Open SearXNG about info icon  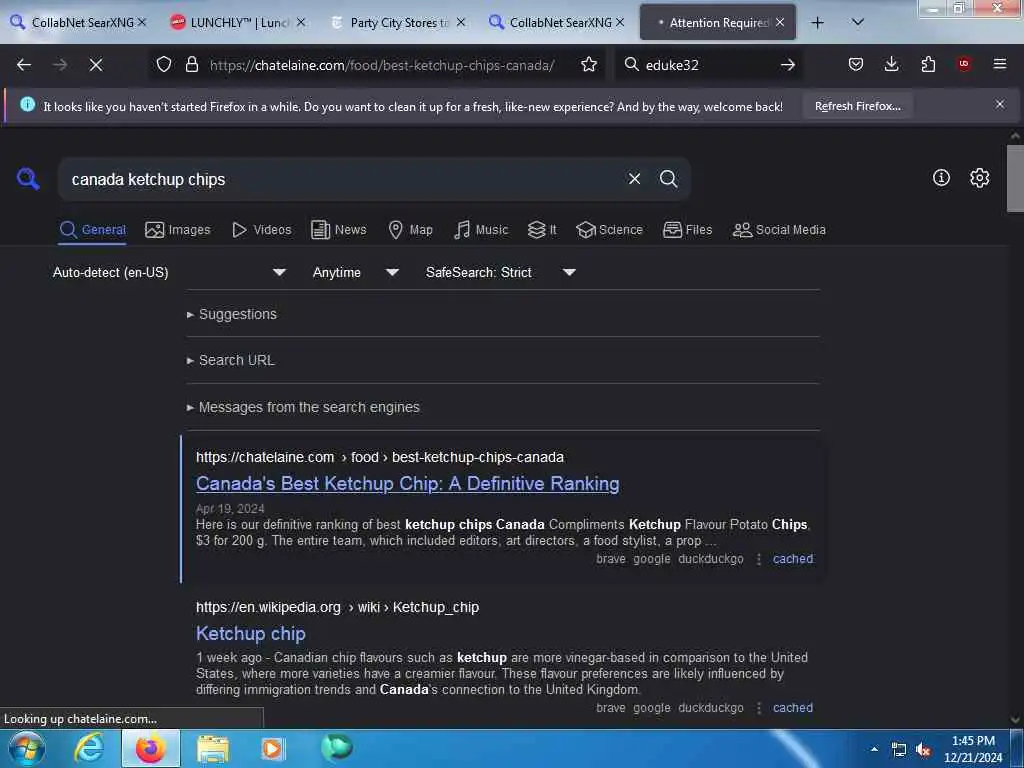pyautogui.click(x=941, y=178)
